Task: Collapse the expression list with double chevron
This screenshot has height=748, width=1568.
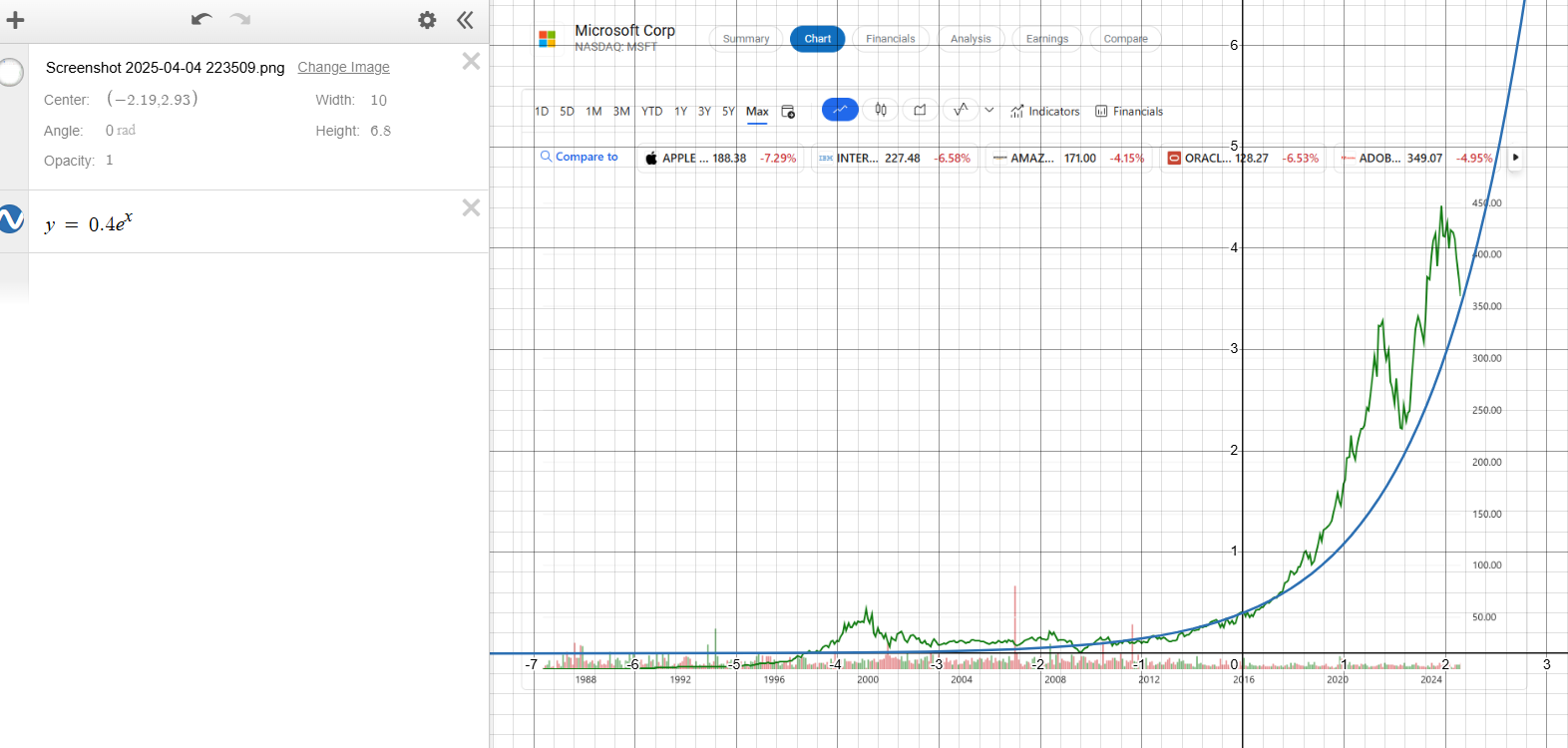Action: (x=465, y=20)
